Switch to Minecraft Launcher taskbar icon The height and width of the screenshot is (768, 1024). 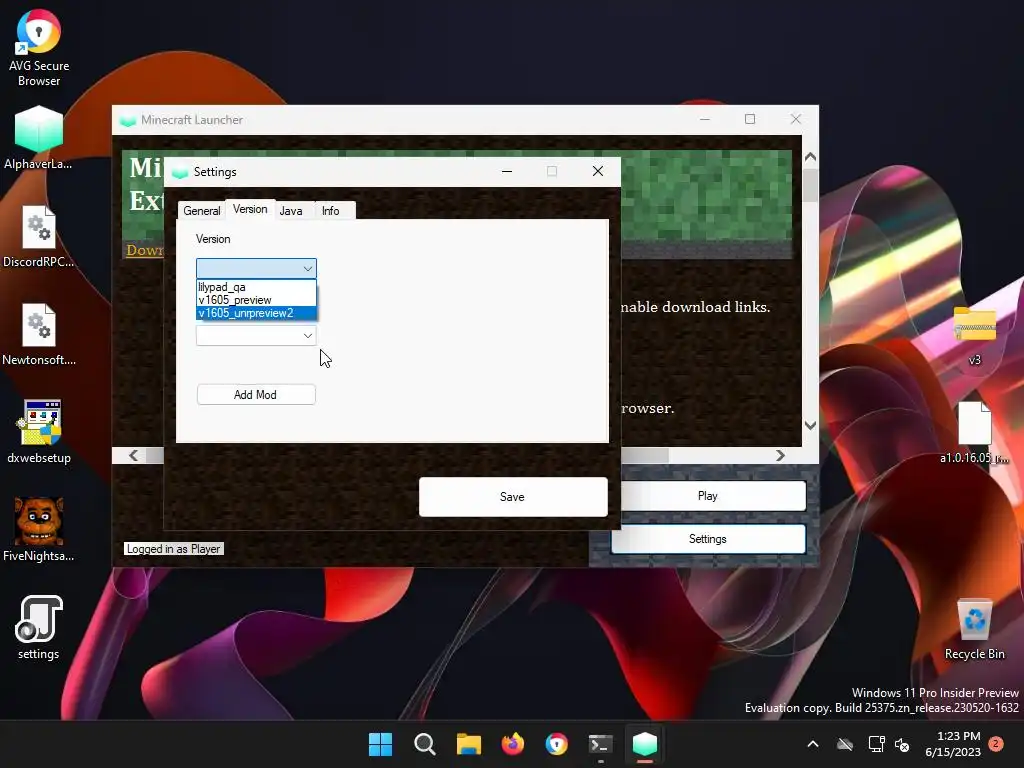[645, 744]
